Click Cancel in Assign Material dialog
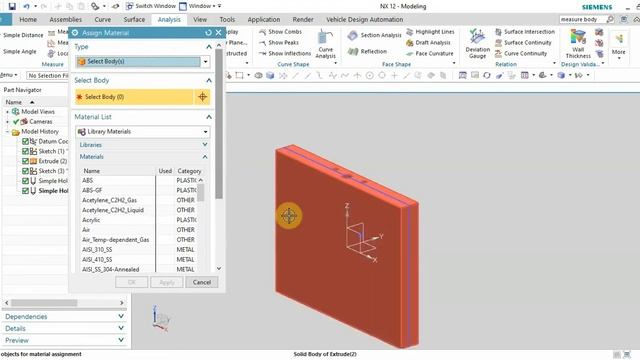640x360 pixels. point(202,282)
